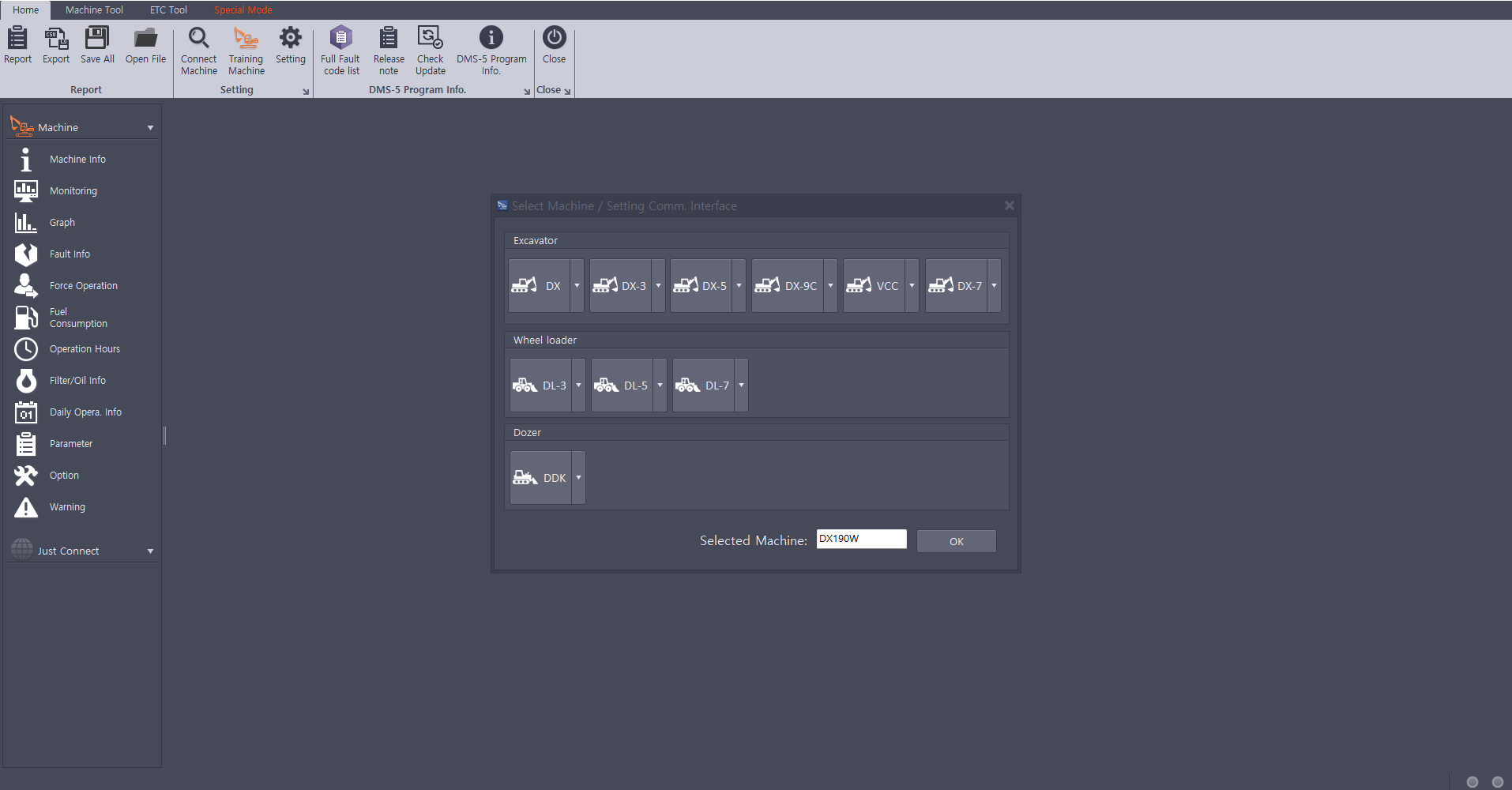Select the DX-7 excavator button
The width and height of the screenshot is (1512, 790).
956,286
